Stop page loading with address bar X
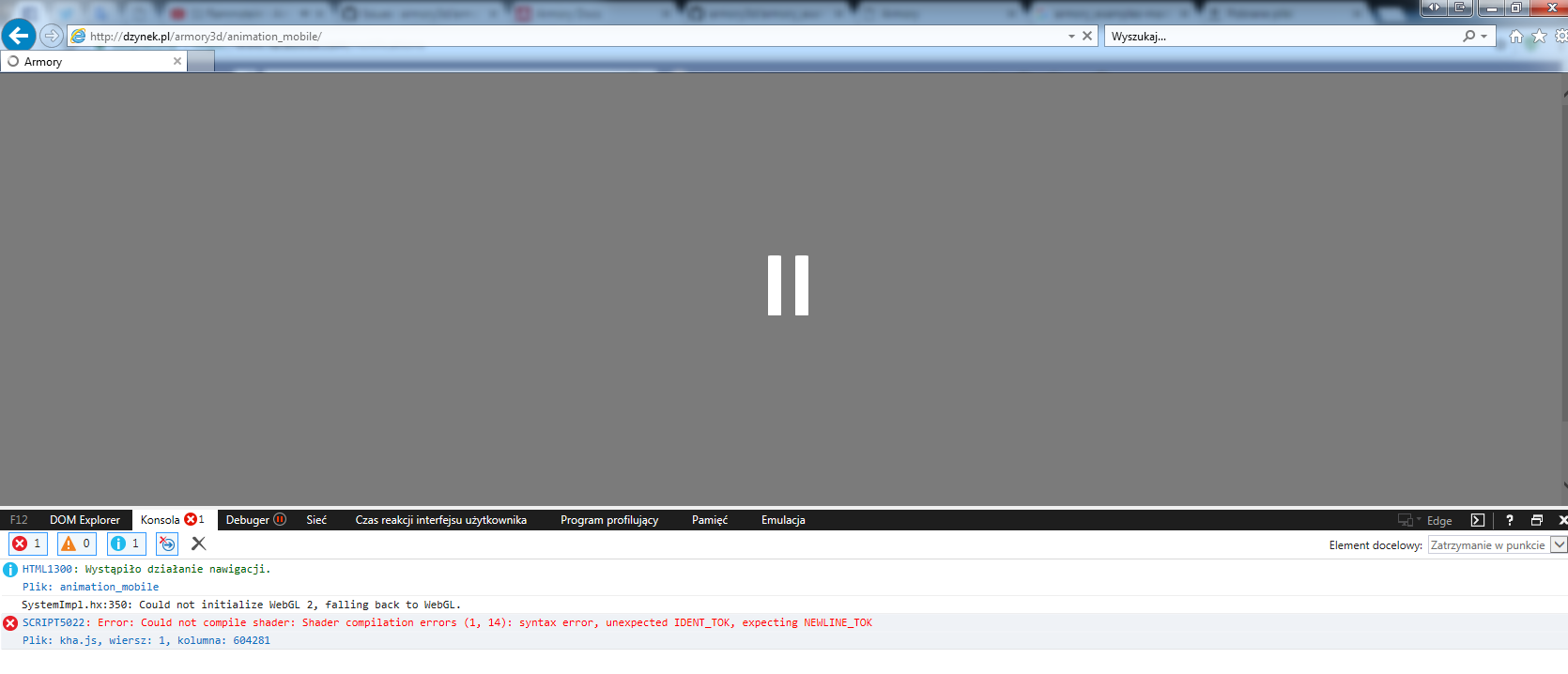 tap(1087, 36)
